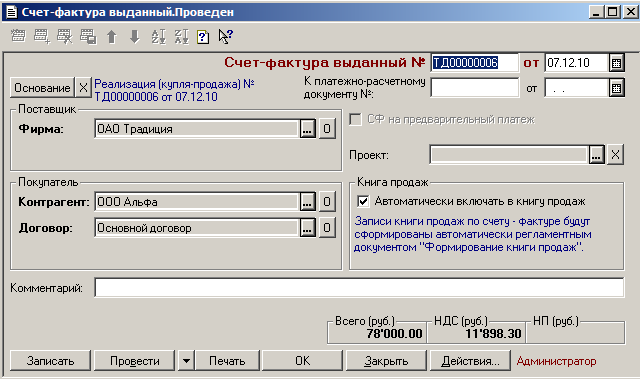
Task: Toggle the advance payment invoice checkbox
Action: tap(355, 120)
